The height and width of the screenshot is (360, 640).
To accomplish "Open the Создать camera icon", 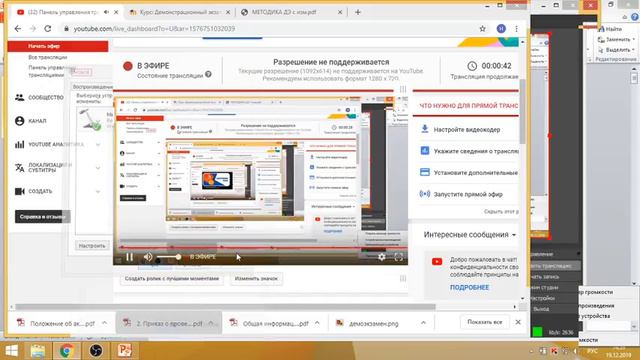I will [20, 191].
